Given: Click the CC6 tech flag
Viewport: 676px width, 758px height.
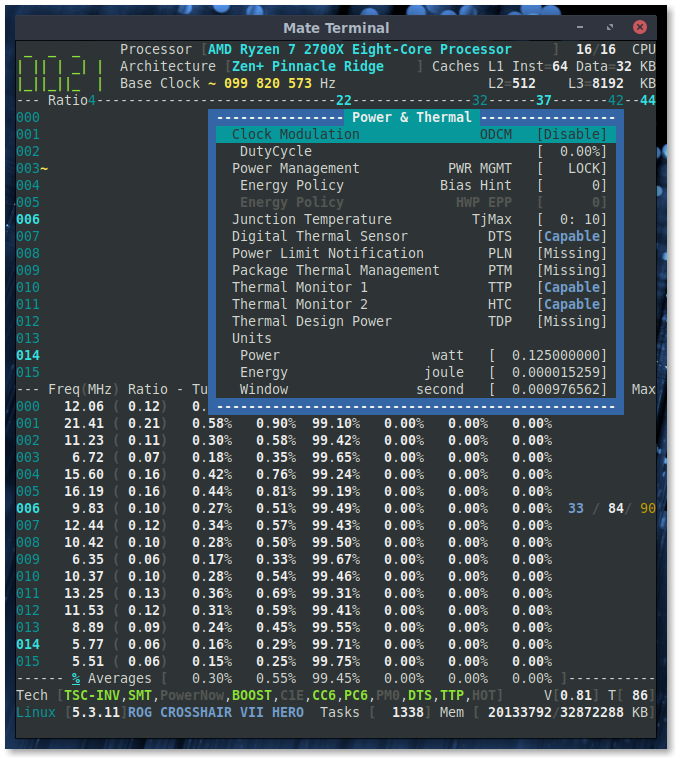Looking at the screenshot, I should [323, 695].
